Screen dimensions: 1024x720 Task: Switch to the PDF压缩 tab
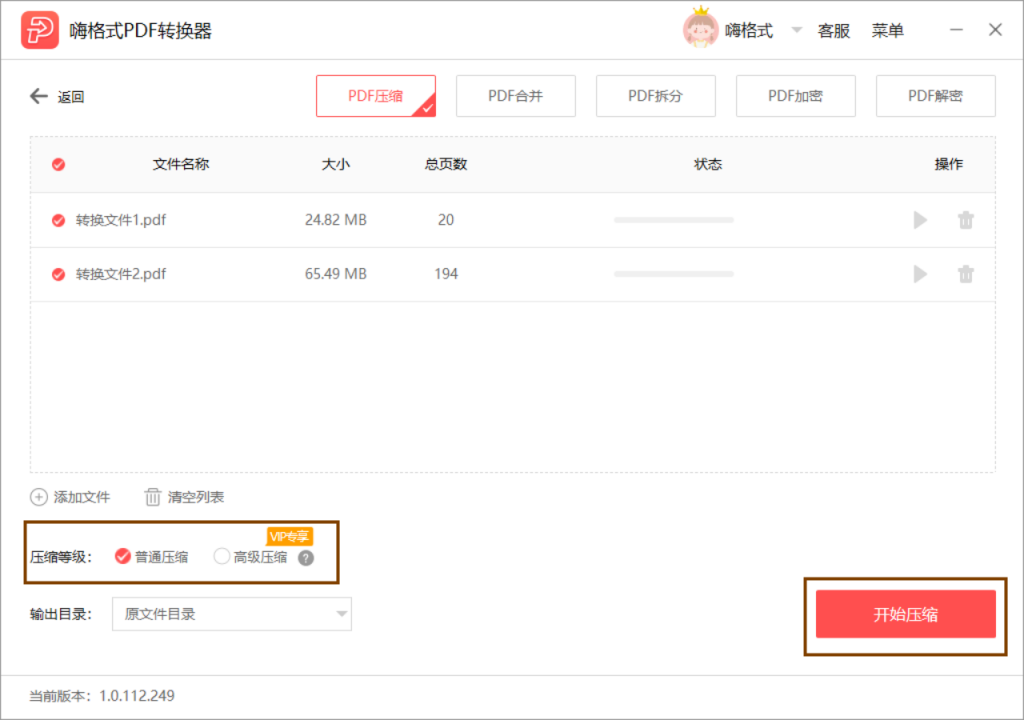[376, 96]
